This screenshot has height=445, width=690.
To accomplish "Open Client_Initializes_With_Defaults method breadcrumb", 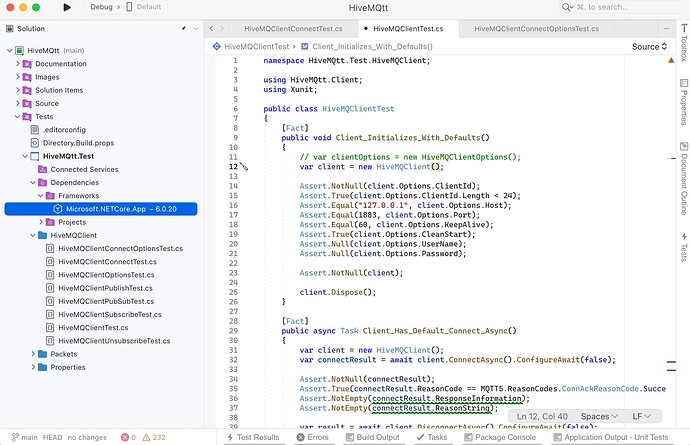I will pos(367,46).
